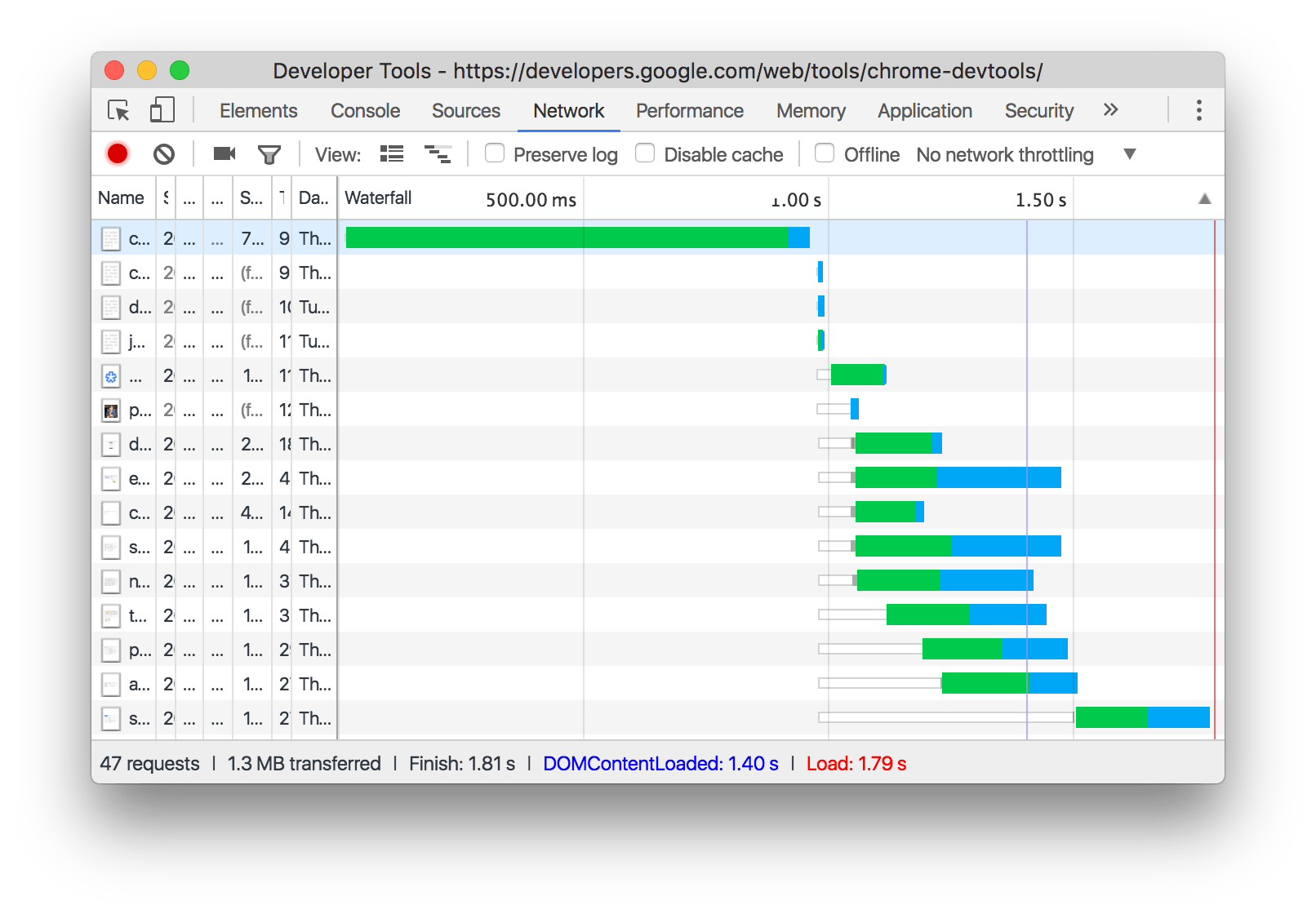Open the DevTools customize menu

click(x=1198, y=109)
